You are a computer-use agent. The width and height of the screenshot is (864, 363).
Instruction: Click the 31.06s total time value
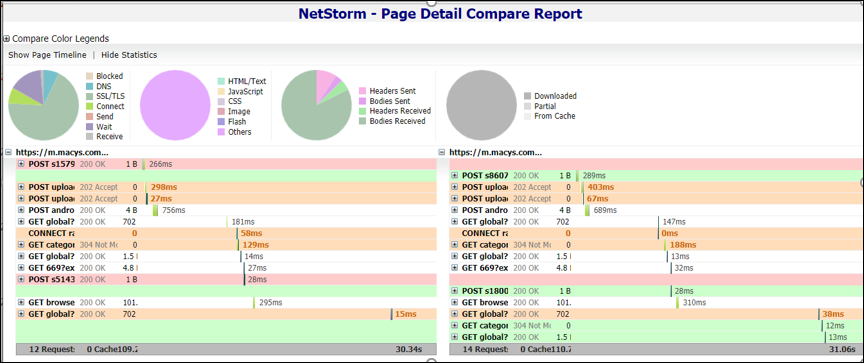coord(842,349)
